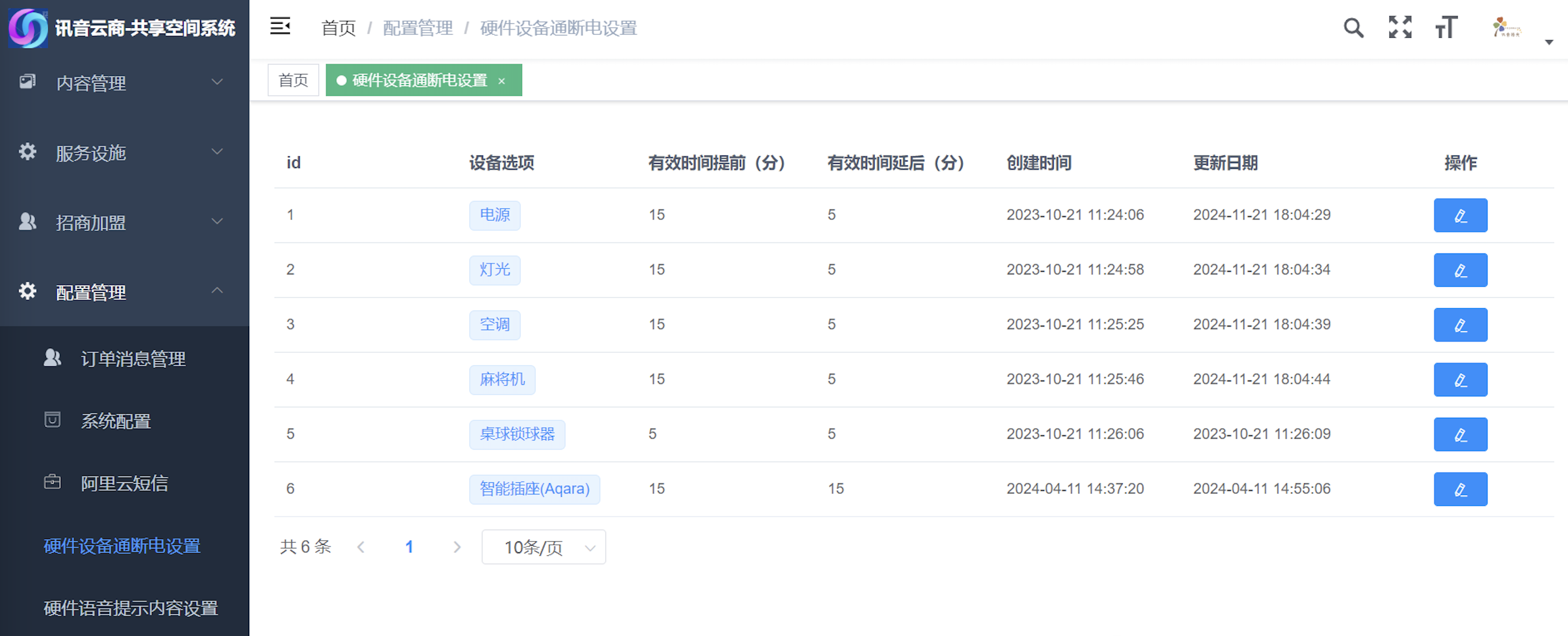This screenshot has width=1568, height=636.
Task: Switch to 首页 tab
Action: pyautogui.click(x=293, y=80)
